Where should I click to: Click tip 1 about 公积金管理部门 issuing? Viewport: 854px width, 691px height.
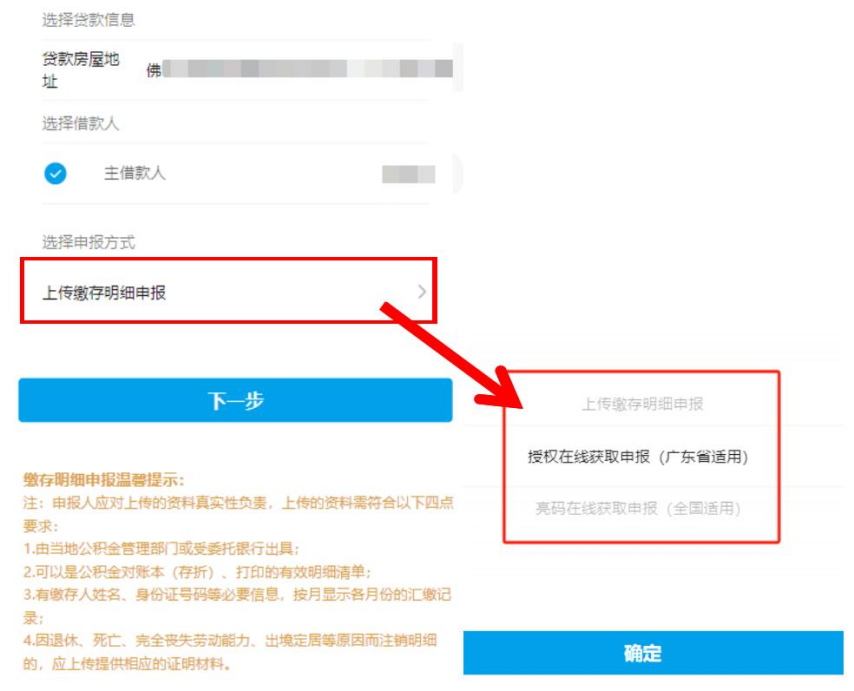click(162, 548)
